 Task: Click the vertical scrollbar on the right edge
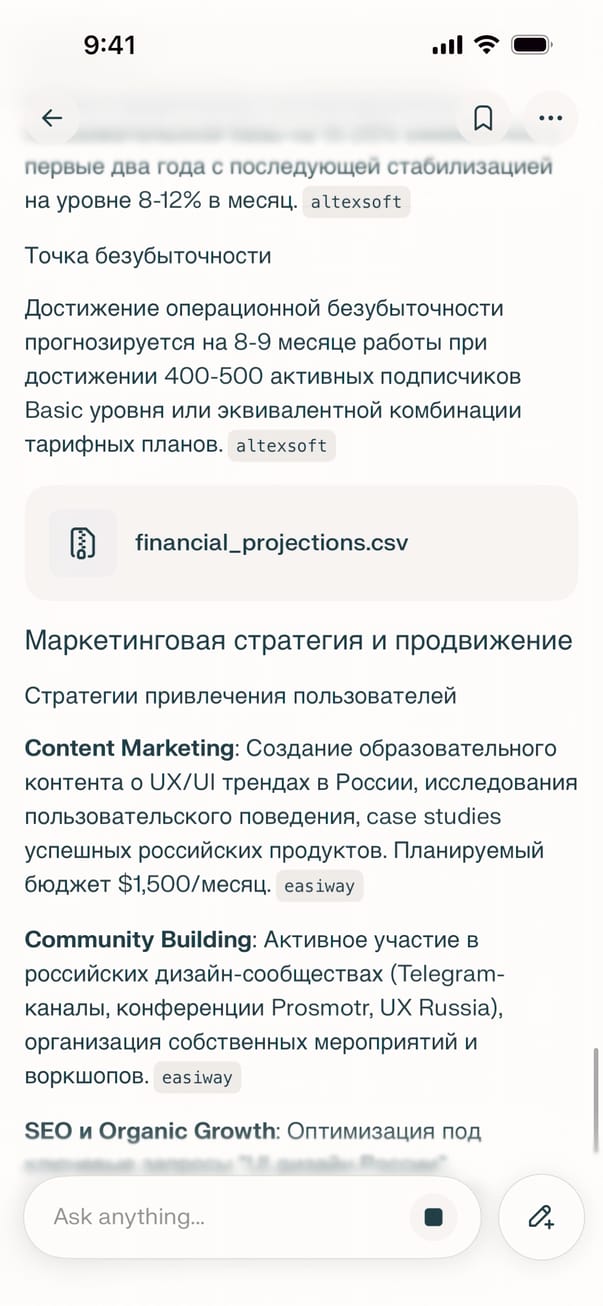pyautogui.click(x=596, y=1100)
